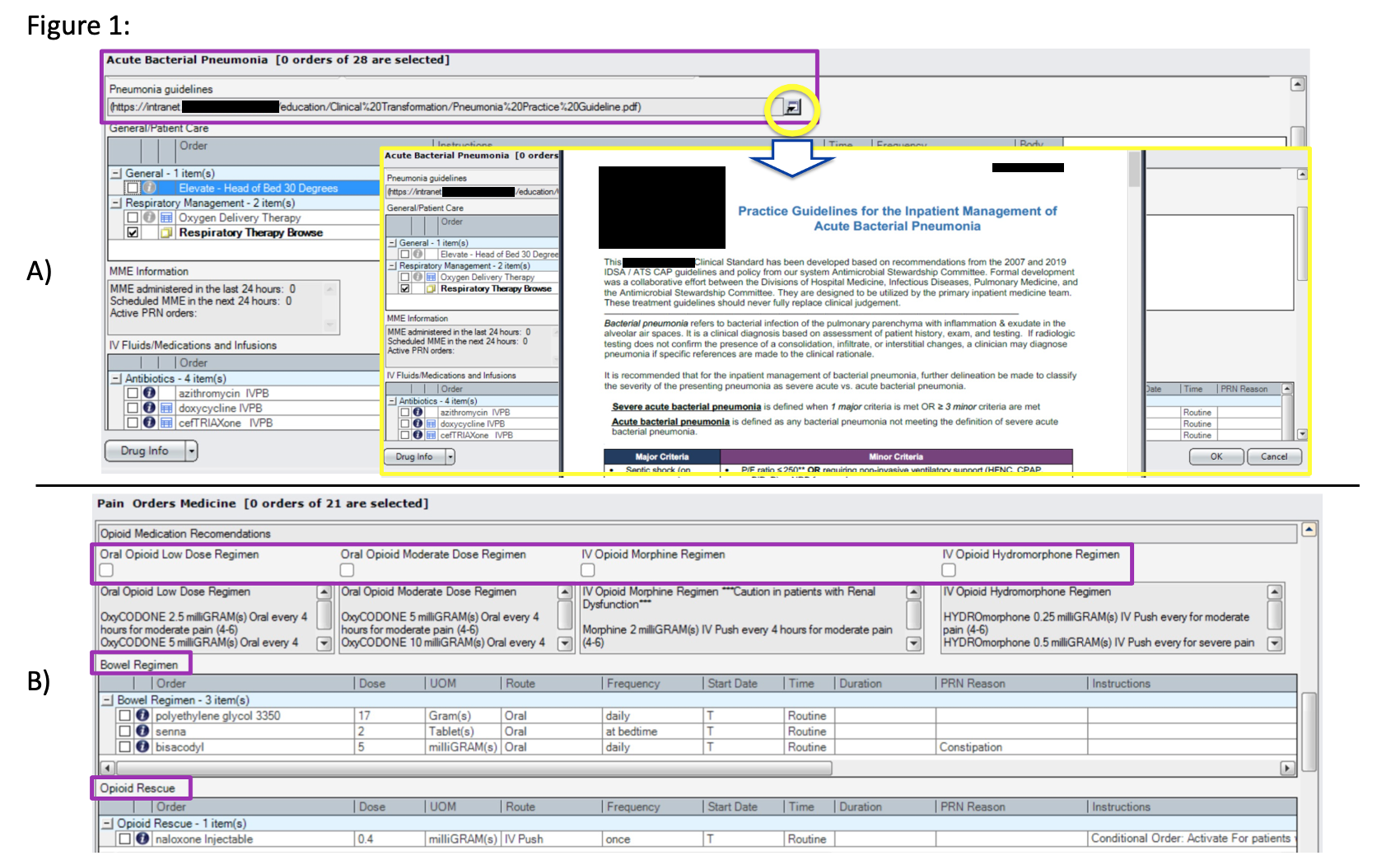Select the IV Opioid Morphine Regimen checkbox
Screen dimensions: 1400x860
tap(588, 570)
